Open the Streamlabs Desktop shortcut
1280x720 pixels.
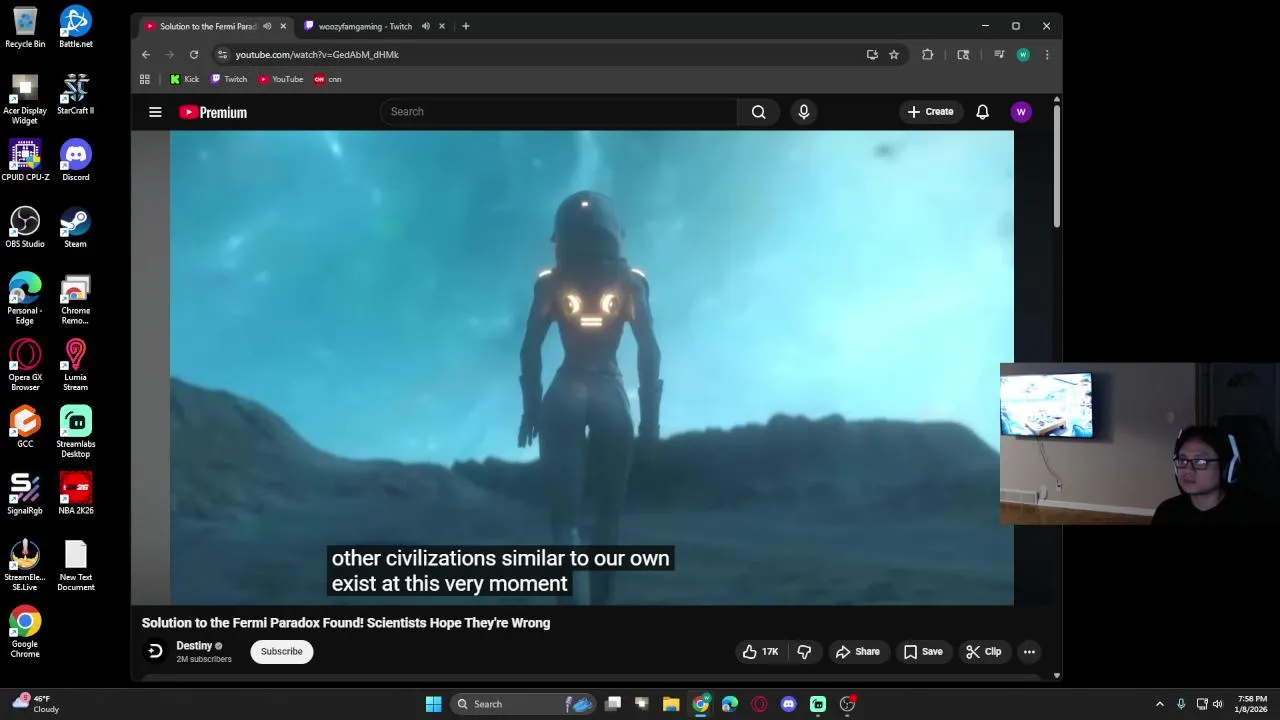tap(75, 431)
